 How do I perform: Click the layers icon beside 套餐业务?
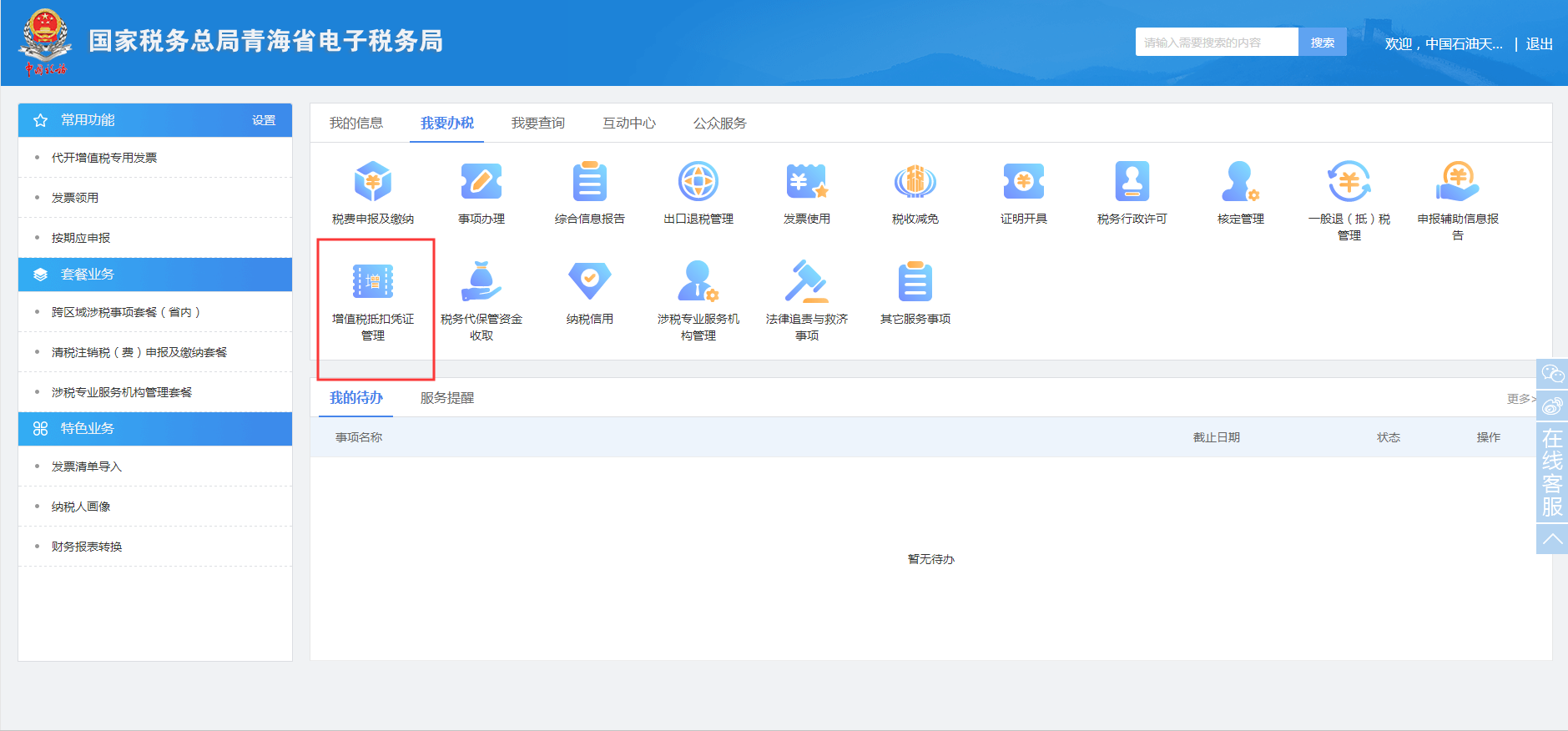(40, 275)
